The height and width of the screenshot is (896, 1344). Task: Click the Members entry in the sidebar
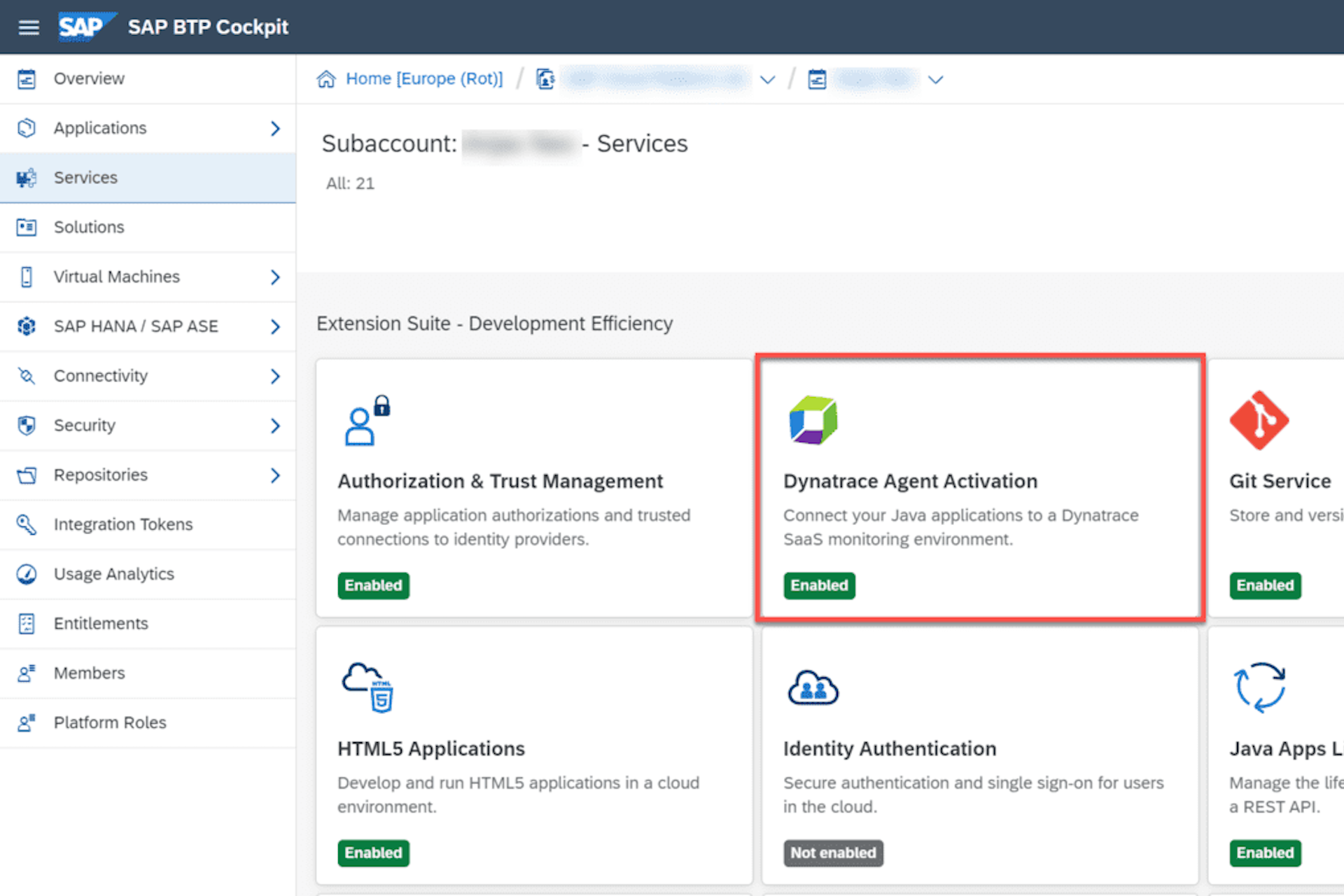[x=88, y=673]
